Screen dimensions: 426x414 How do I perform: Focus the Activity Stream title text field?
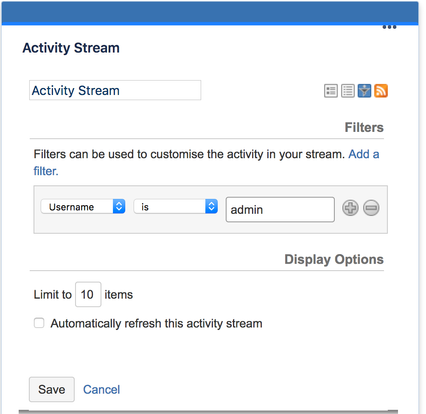tap(115, 90)
